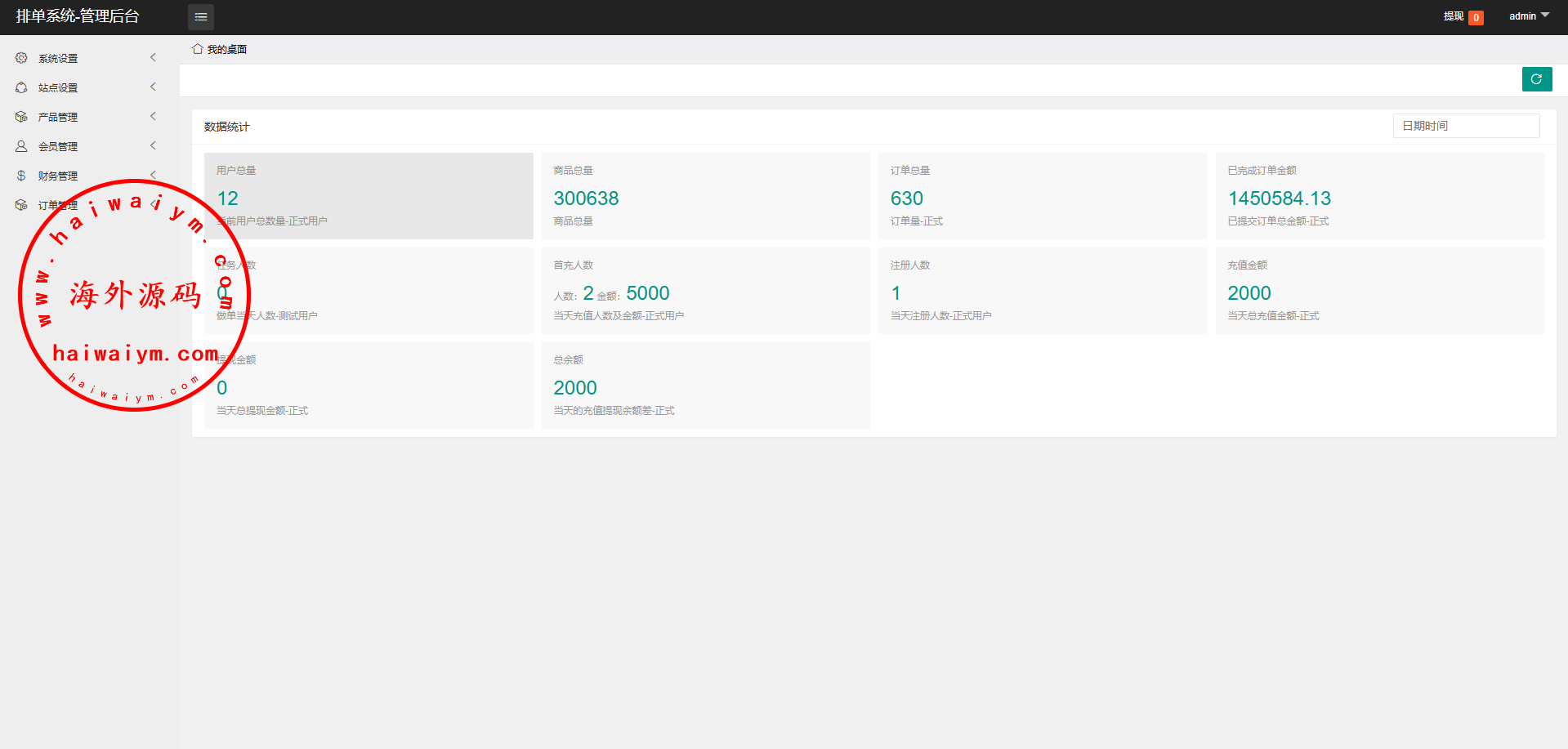
Task: Click the 会员管理 user icon
Action: tap(21, 146)
